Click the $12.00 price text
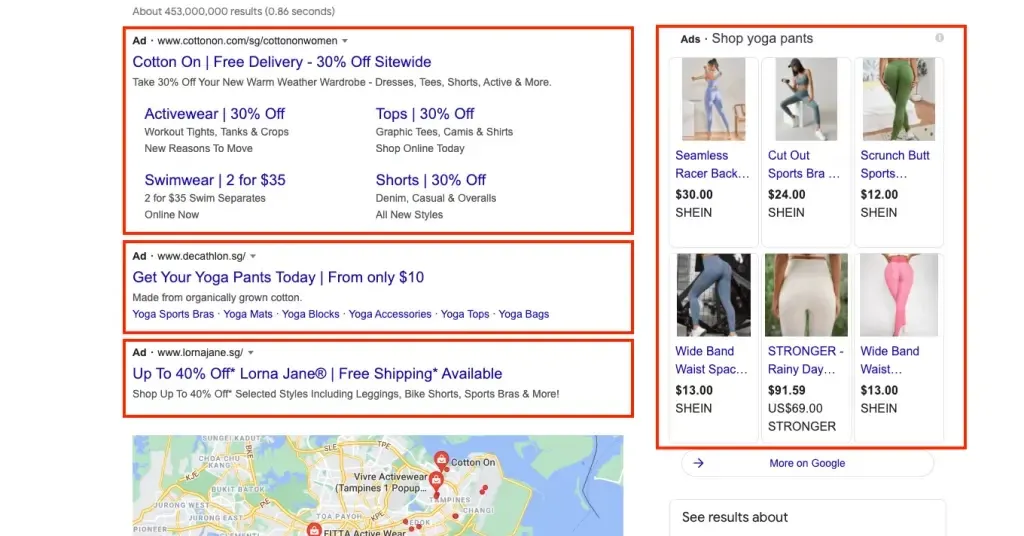This screenshot has height=536, width=1024. point(879,195)
